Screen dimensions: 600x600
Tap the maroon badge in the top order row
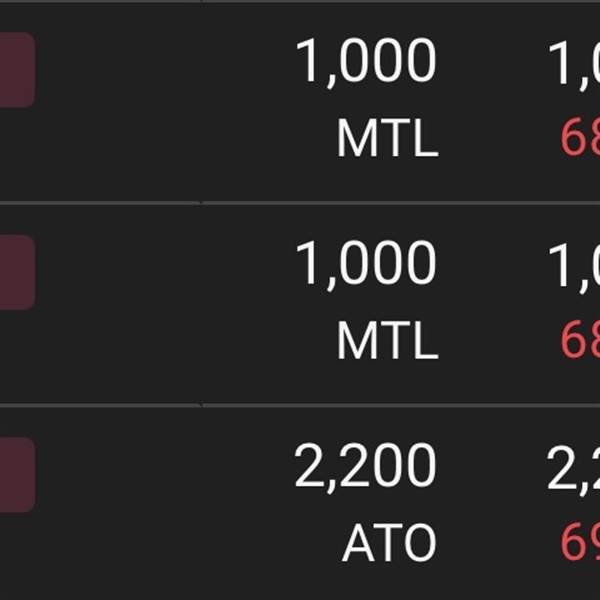(18, 70)
